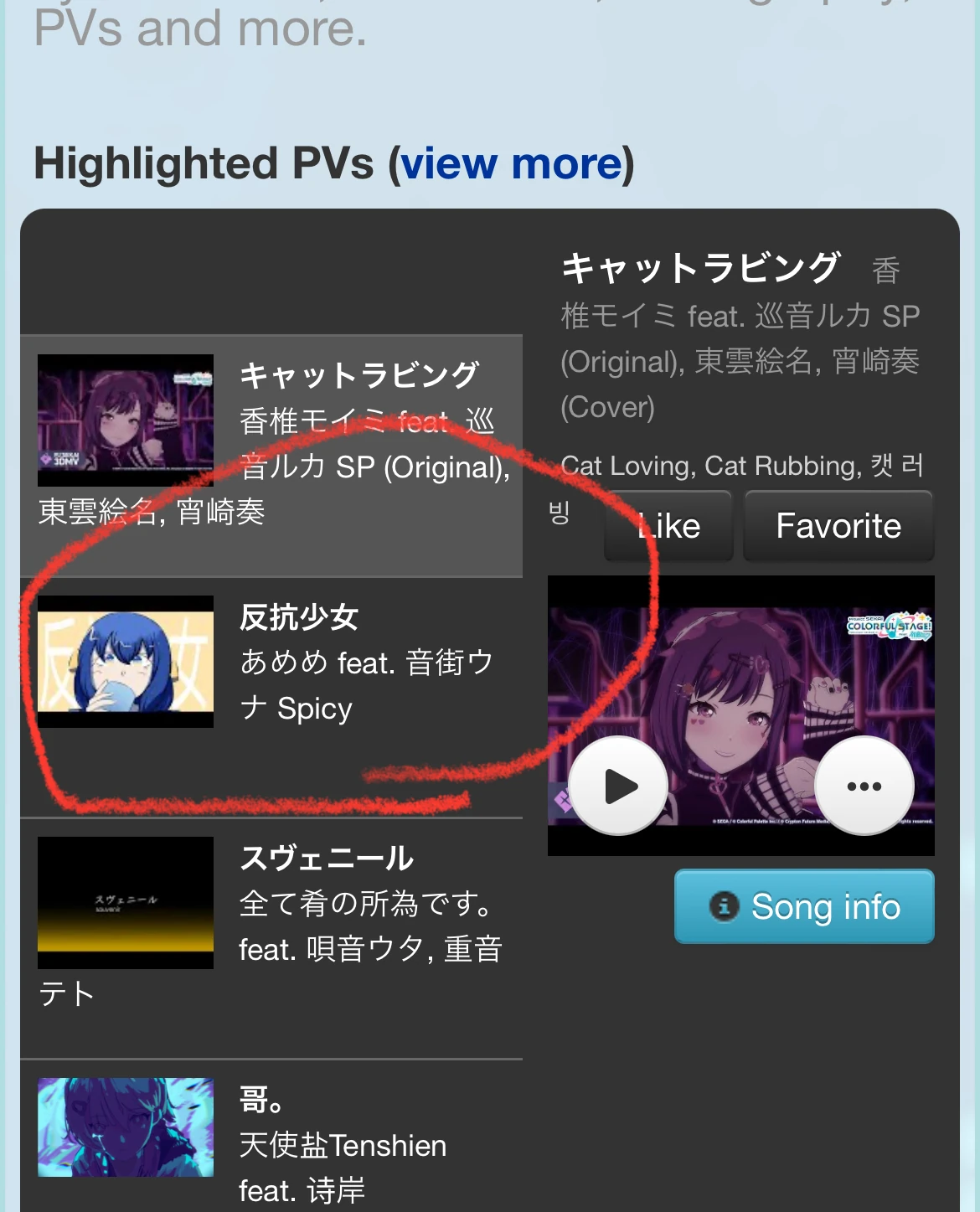This screenshot has width=980, height=1212.
Task: Select the キャットラビング thumbnail in list
Action: click(x=126, y=420)
